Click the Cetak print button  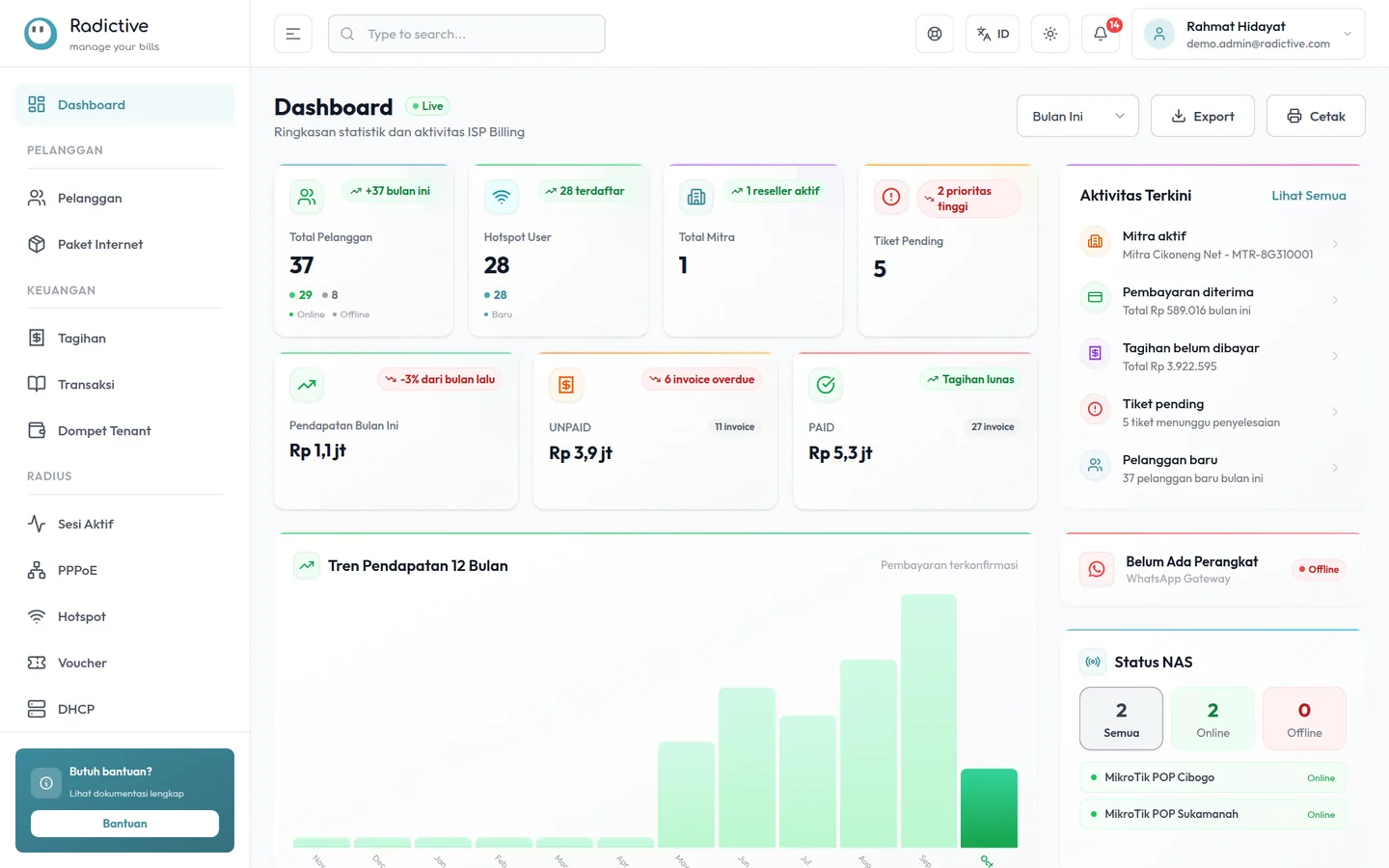(1316, 116)
